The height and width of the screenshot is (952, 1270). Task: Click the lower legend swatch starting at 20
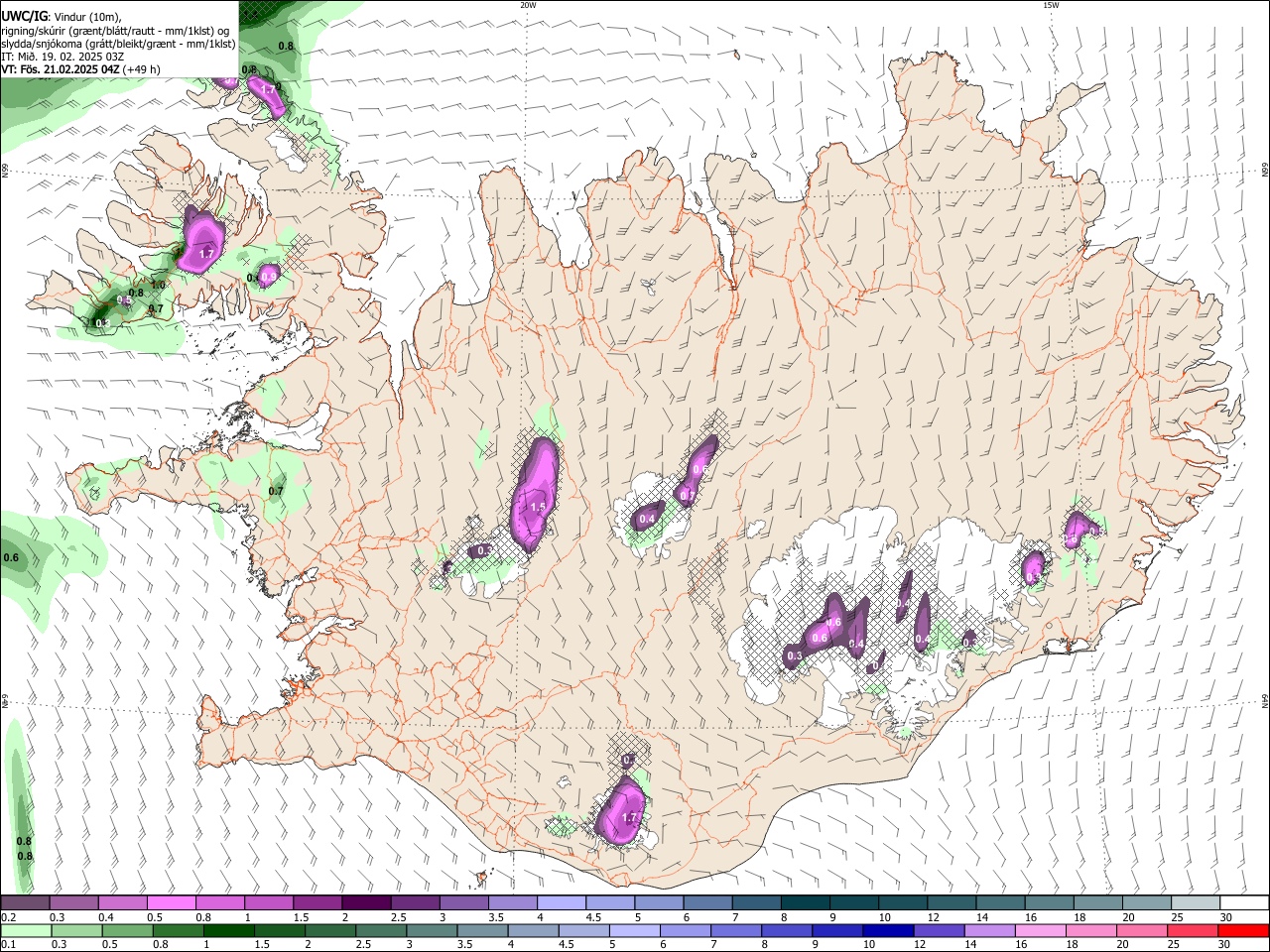pos(1140,930)
